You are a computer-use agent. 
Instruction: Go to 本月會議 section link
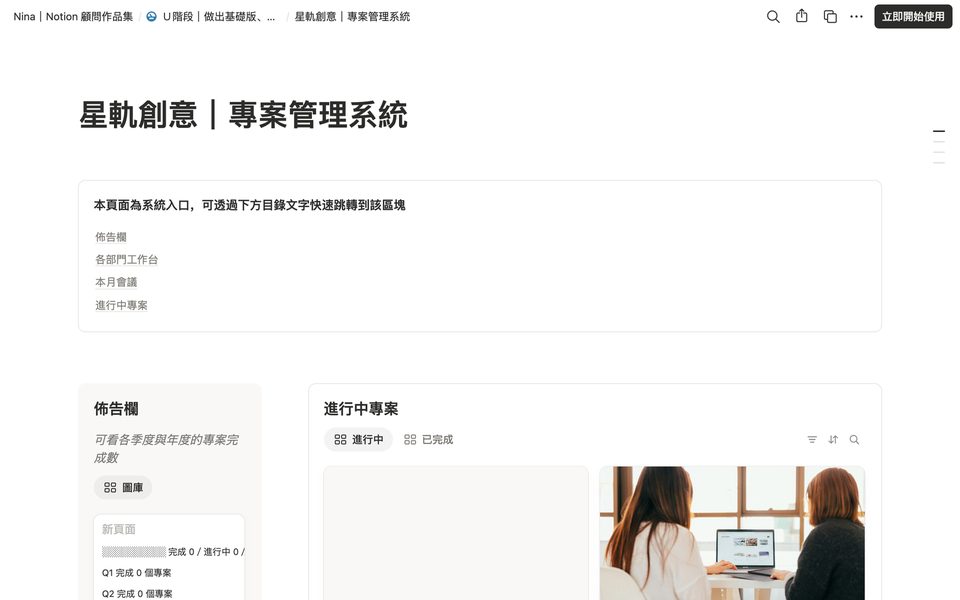pos(116,282)
